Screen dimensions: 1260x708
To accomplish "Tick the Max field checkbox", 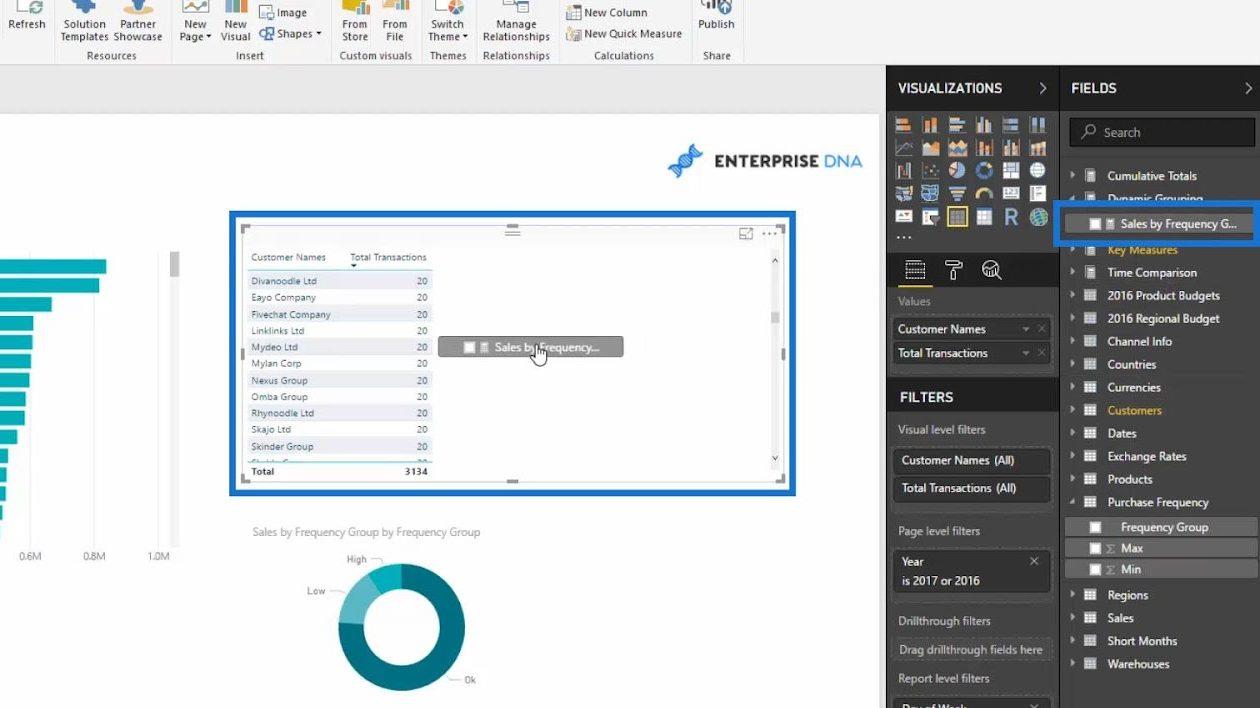I will [1095, 548].
